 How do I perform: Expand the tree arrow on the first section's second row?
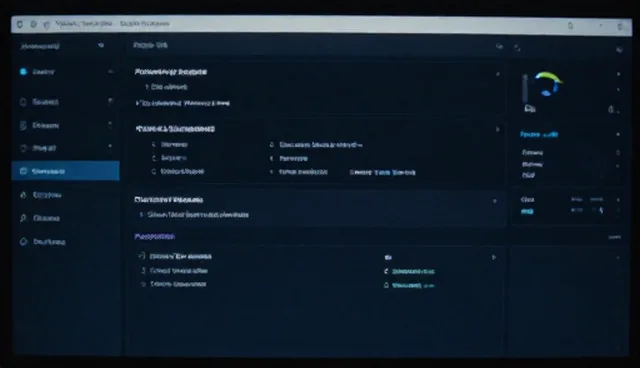click(137, 103)
